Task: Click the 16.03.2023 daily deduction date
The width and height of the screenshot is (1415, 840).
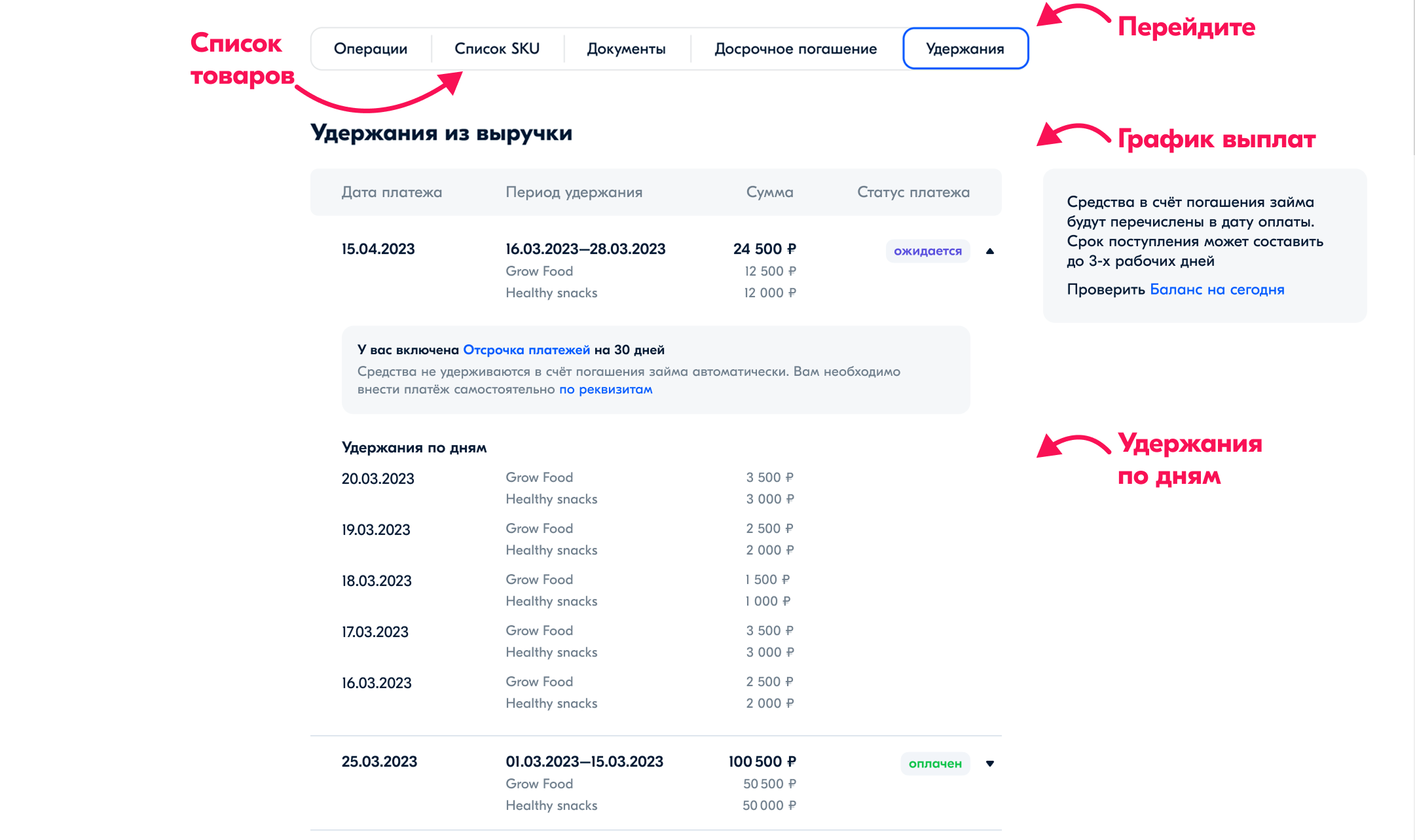Action: point(377,683)
